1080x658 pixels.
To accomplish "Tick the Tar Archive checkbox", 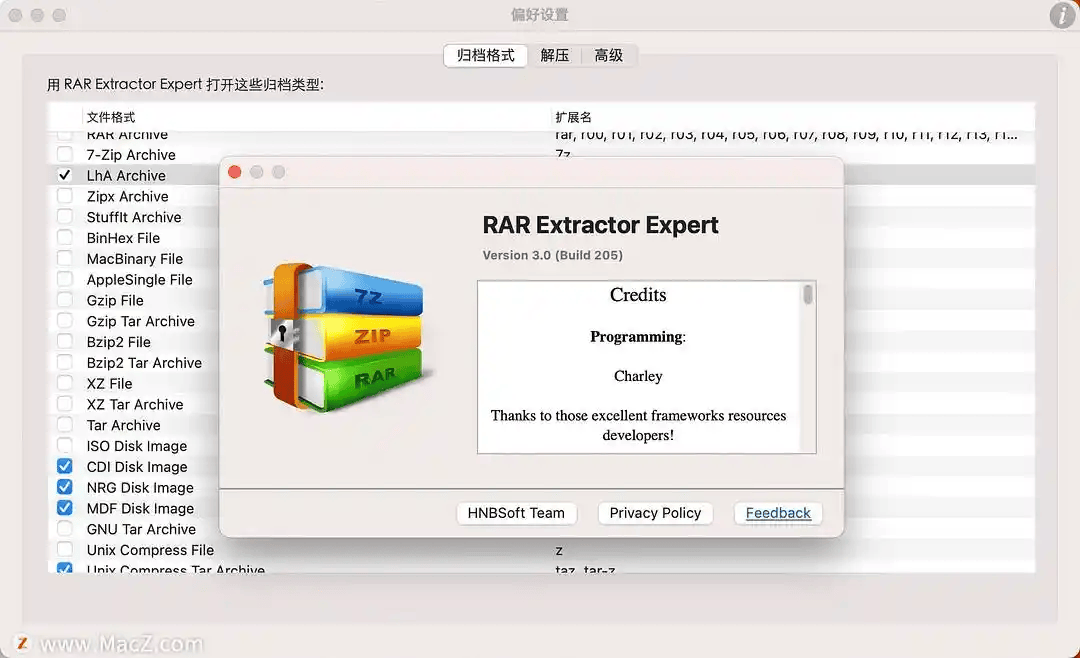I will tap(65, 424).
